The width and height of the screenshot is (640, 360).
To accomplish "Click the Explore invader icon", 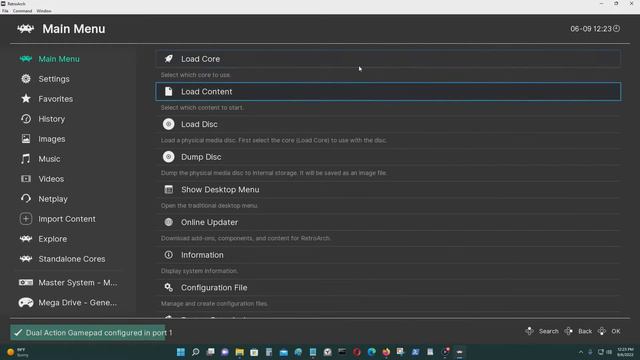I will [x=26, y=239].
